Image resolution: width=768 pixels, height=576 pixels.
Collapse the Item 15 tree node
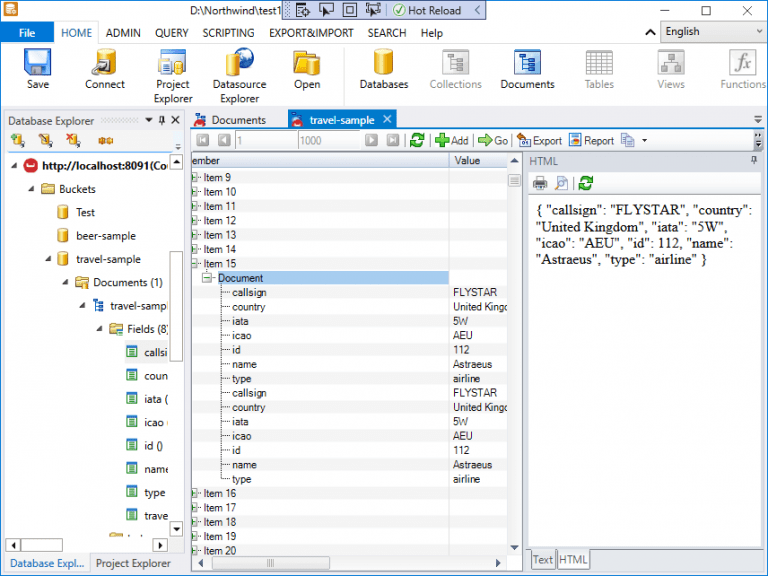(x=194, y=264)
